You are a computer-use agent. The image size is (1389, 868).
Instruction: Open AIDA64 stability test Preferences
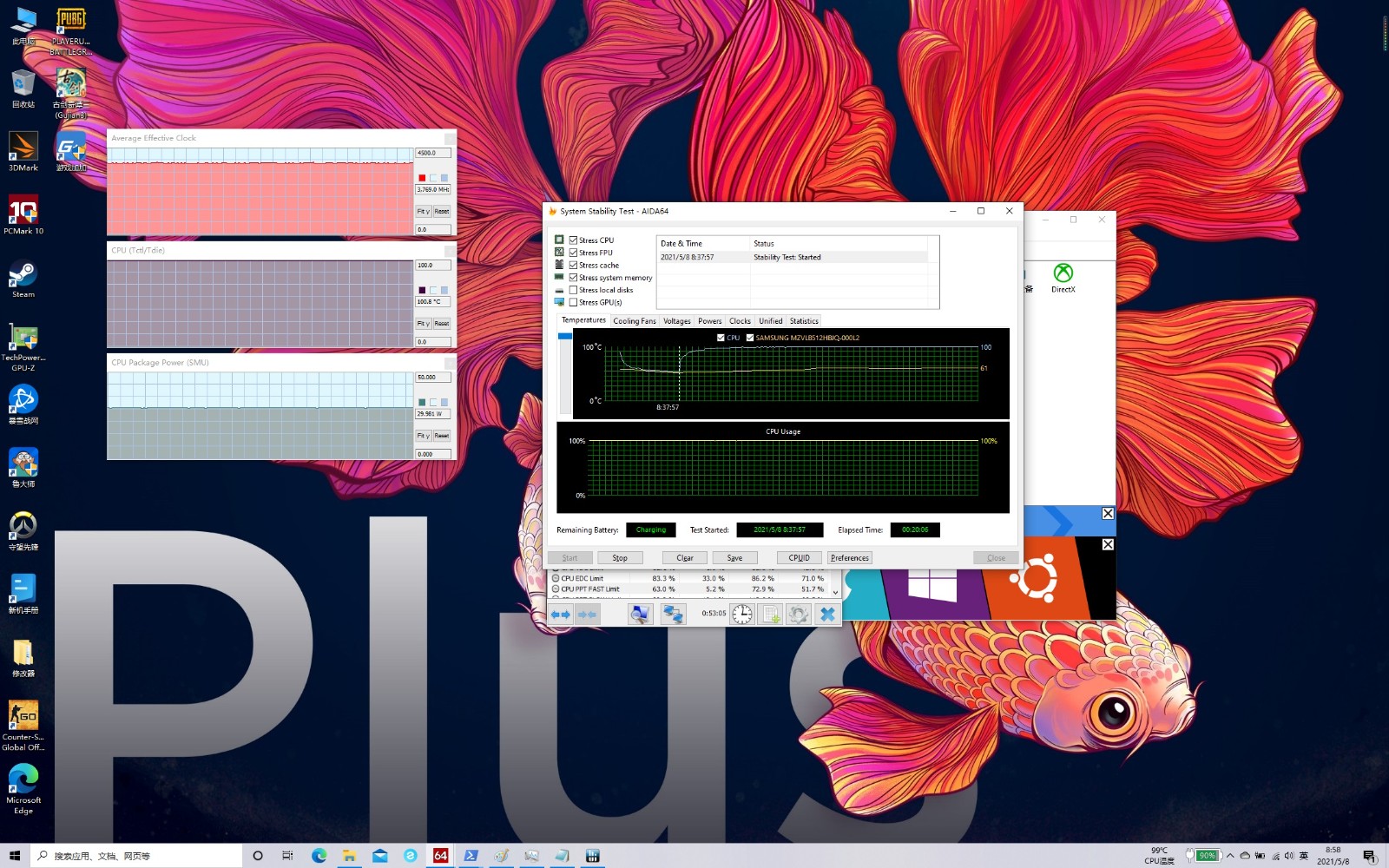[850, 558]
